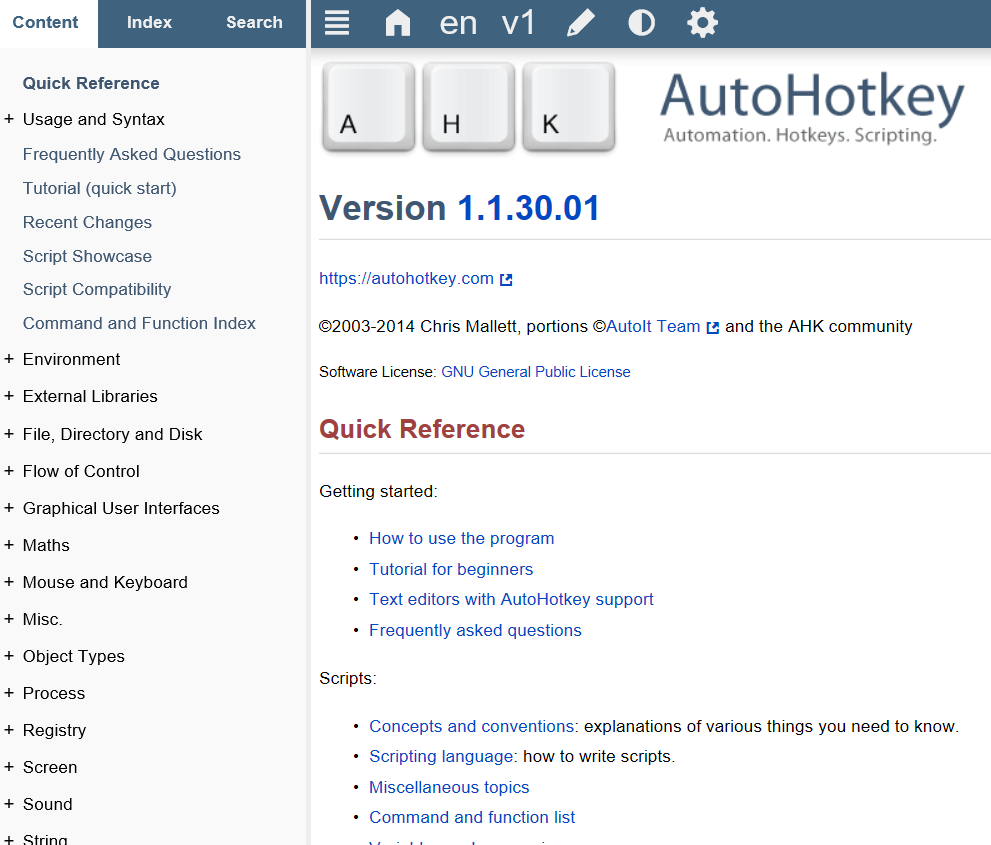Open Command and Function Index in sidebar
This screenshot has height=845, width=991.
point(139,324)
